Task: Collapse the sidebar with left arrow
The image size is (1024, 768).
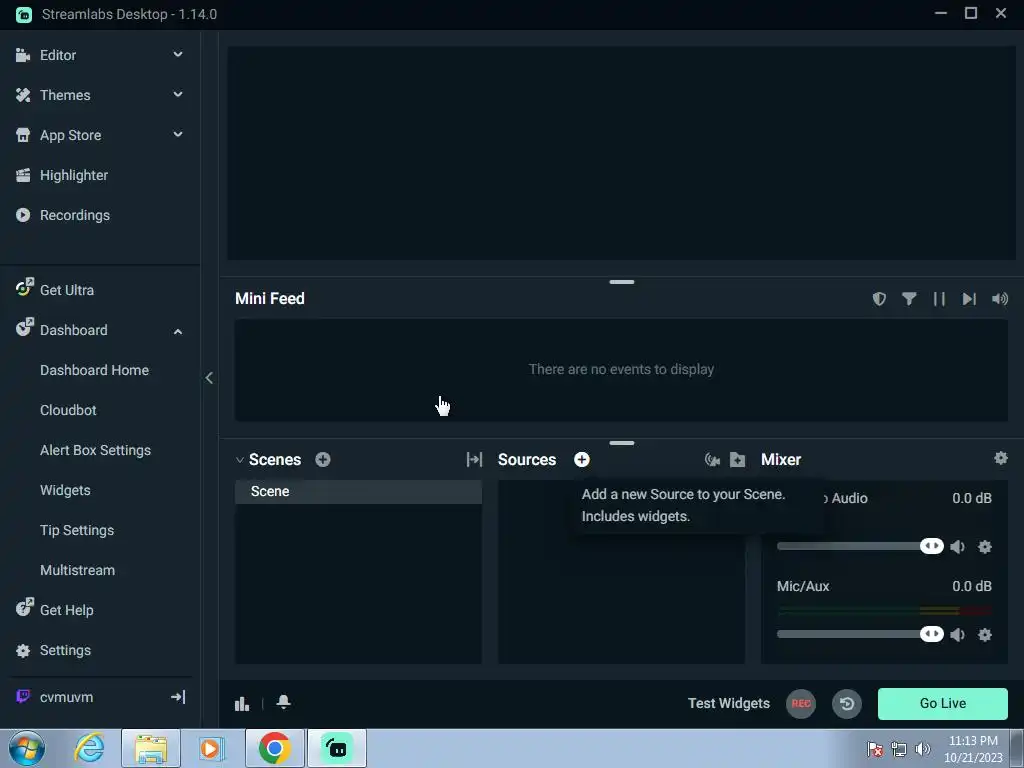Action: [209, 377]
